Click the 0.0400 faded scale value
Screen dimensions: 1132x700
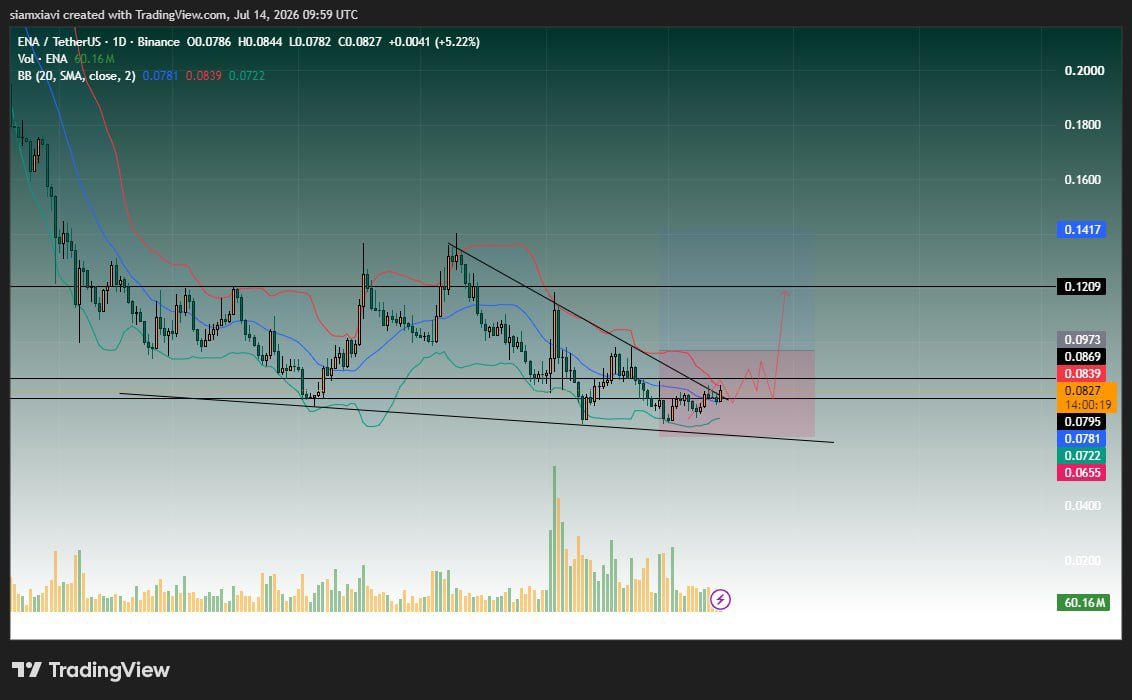1083,506
